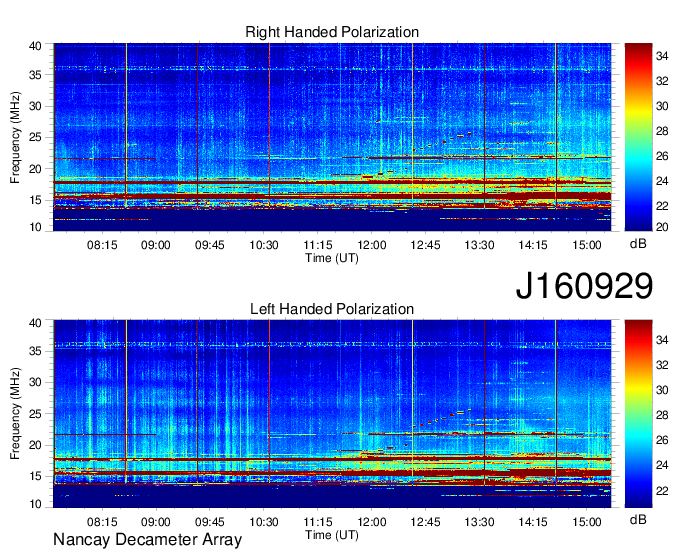The image size is (680, 552).
Task: Click '40' on top frequency axis
Action: pos(35,46)
